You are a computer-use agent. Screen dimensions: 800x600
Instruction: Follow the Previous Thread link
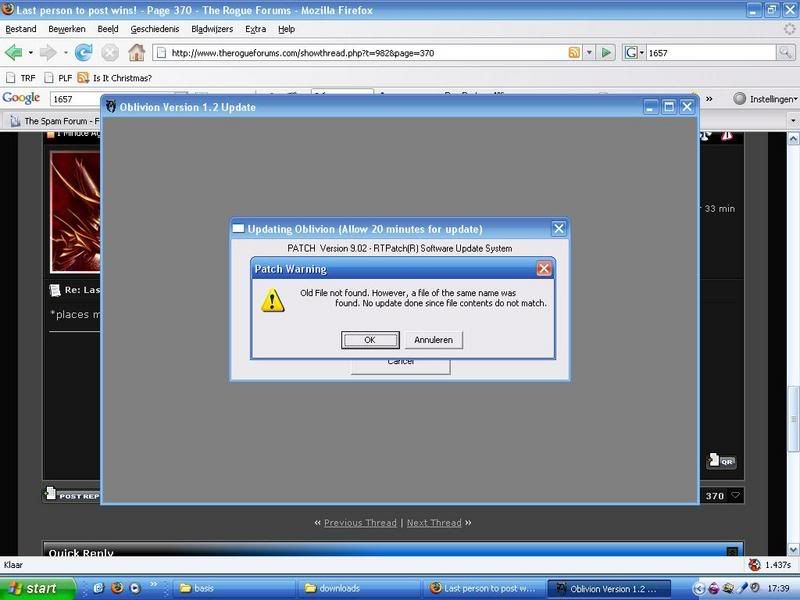[360, 522]
